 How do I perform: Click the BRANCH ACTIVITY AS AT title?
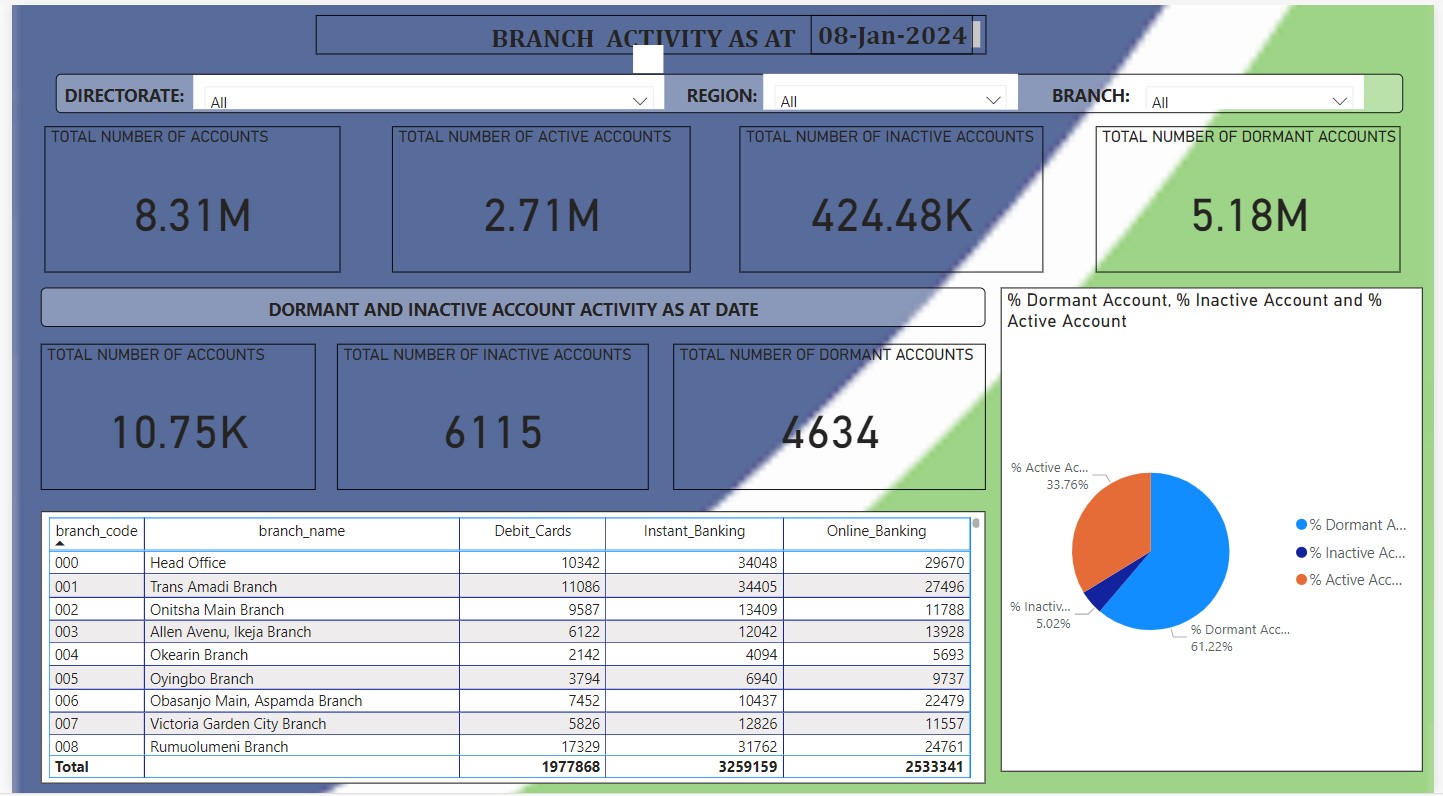(x=643, y=38)
